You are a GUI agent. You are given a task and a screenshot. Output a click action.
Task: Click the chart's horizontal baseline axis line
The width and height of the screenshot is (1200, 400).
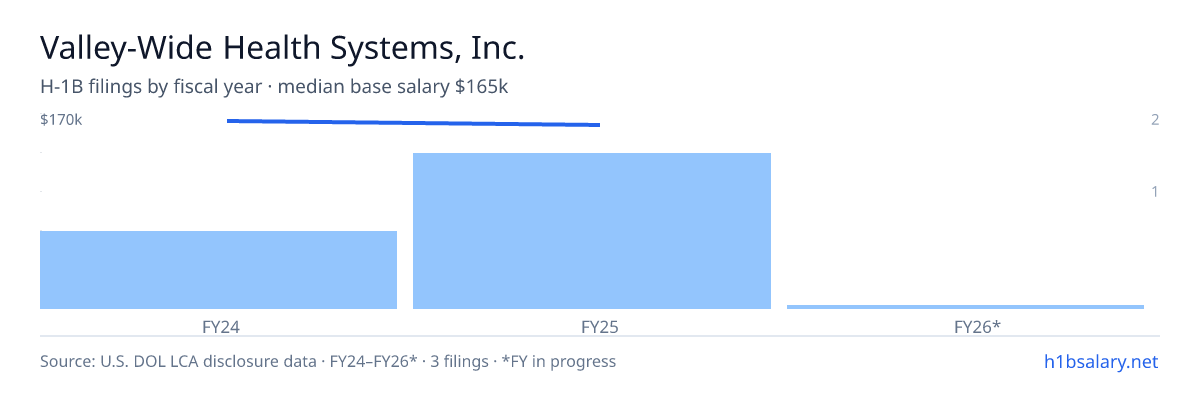(x=600, y=336)
